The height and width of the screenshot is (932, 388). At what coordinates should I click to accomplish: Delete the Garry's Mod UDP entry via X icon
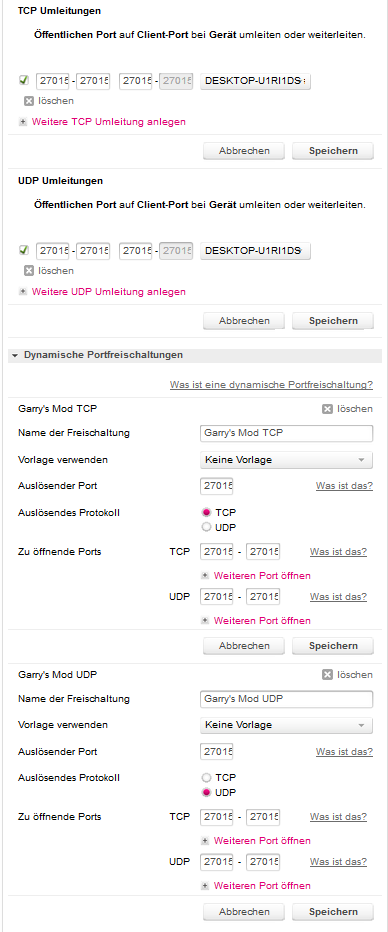327,675
